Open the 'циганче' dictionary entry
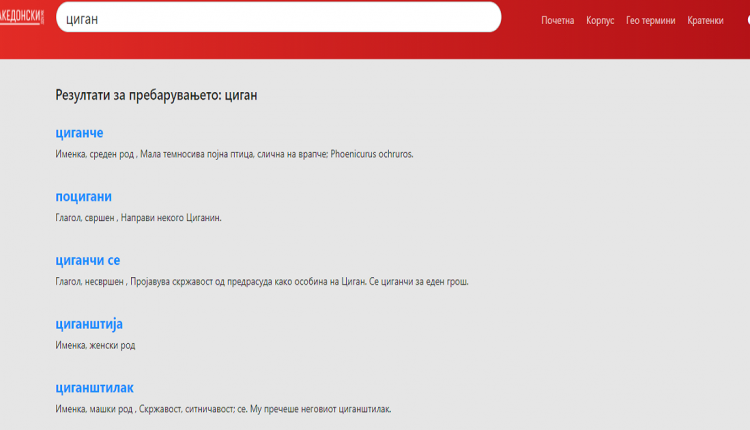This screenshot has width=750, height=430. pos(80,133)
